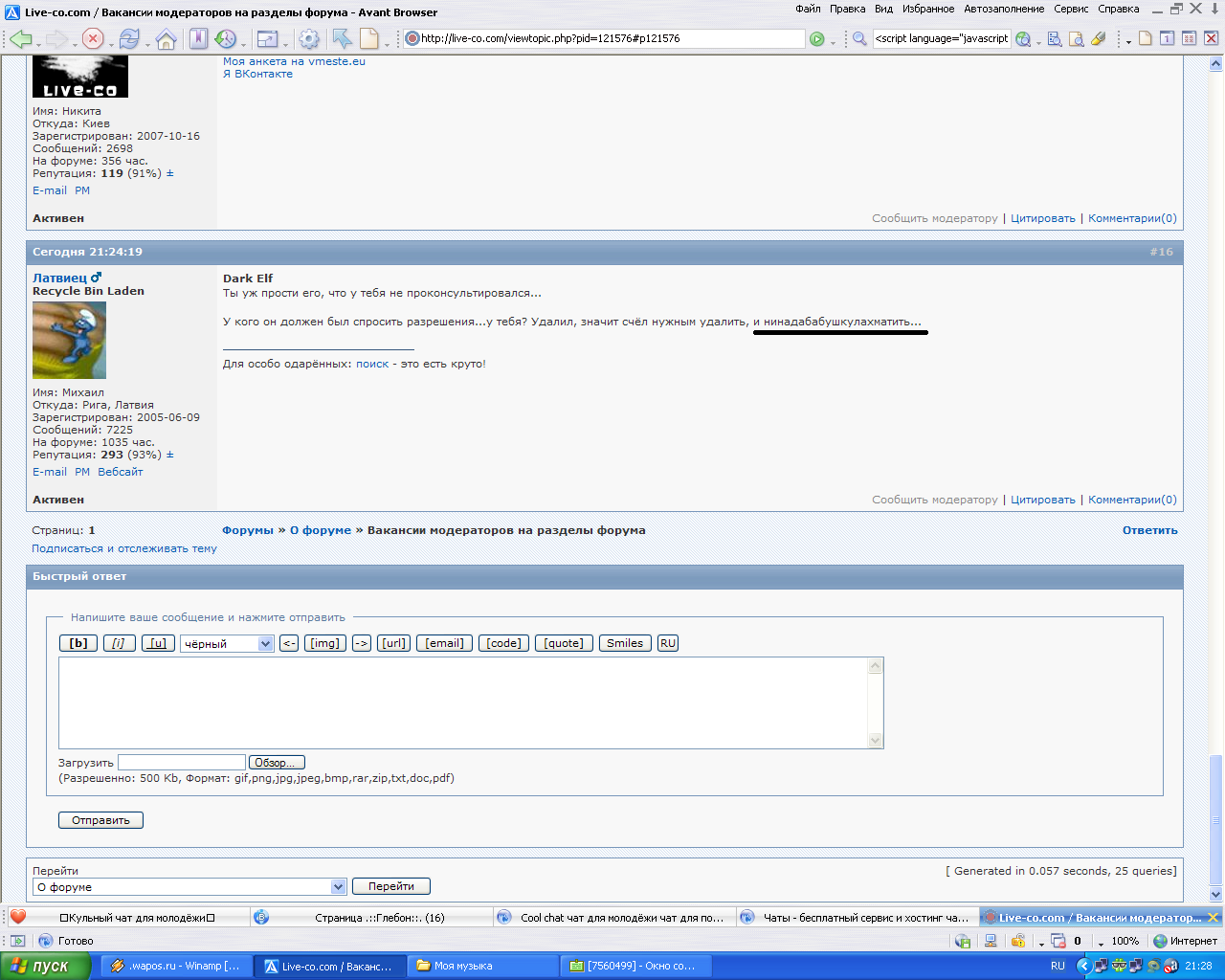Toggle bold [b] formatting button

tap(78, 643)
